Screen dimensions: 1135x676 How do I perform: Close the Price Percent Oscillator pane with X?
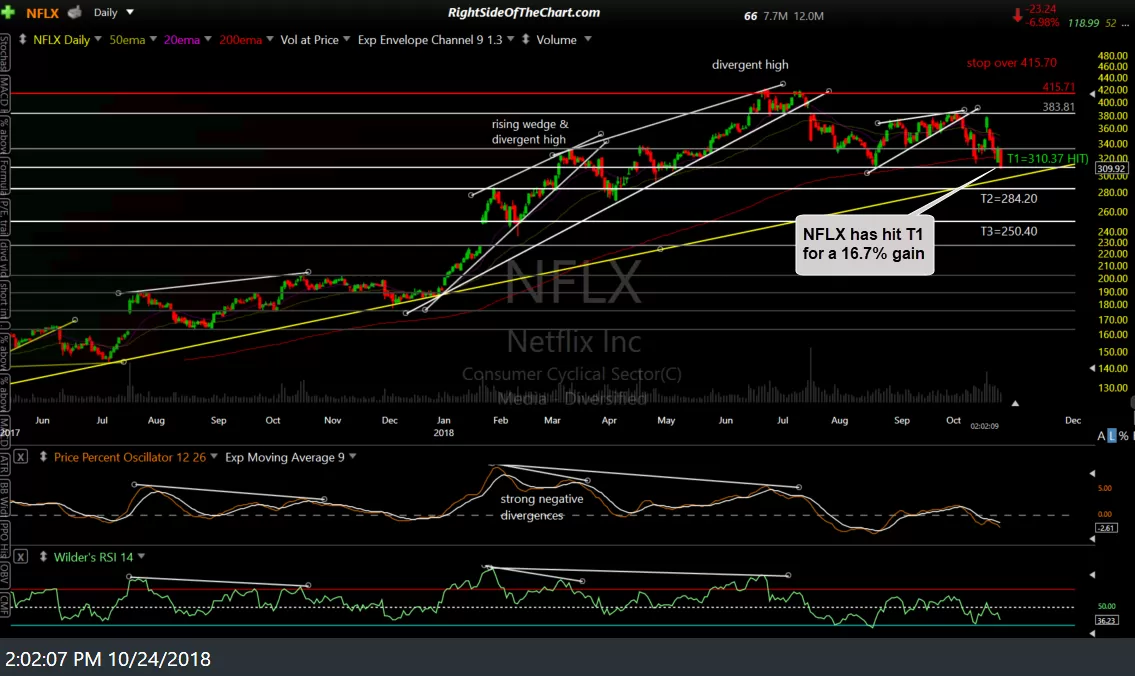click(x=21, y=457)
